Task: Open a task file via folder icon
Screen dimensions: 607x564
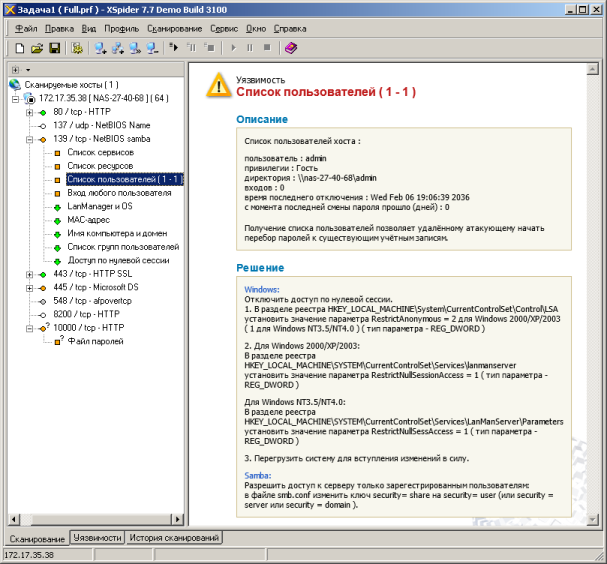Action: click(37, 48)
